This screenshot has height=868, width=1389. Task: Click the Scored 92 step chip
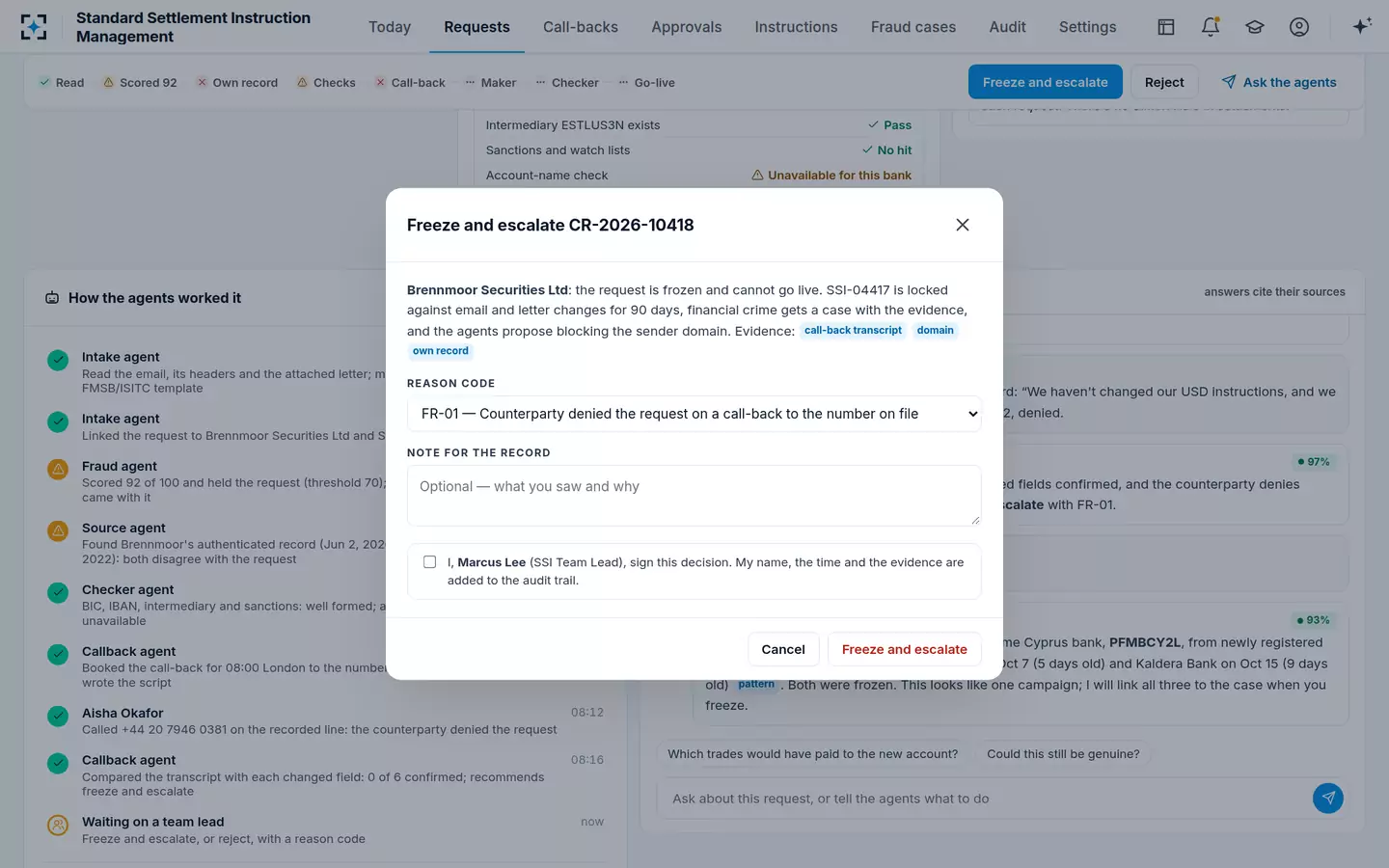coord(140,83)
